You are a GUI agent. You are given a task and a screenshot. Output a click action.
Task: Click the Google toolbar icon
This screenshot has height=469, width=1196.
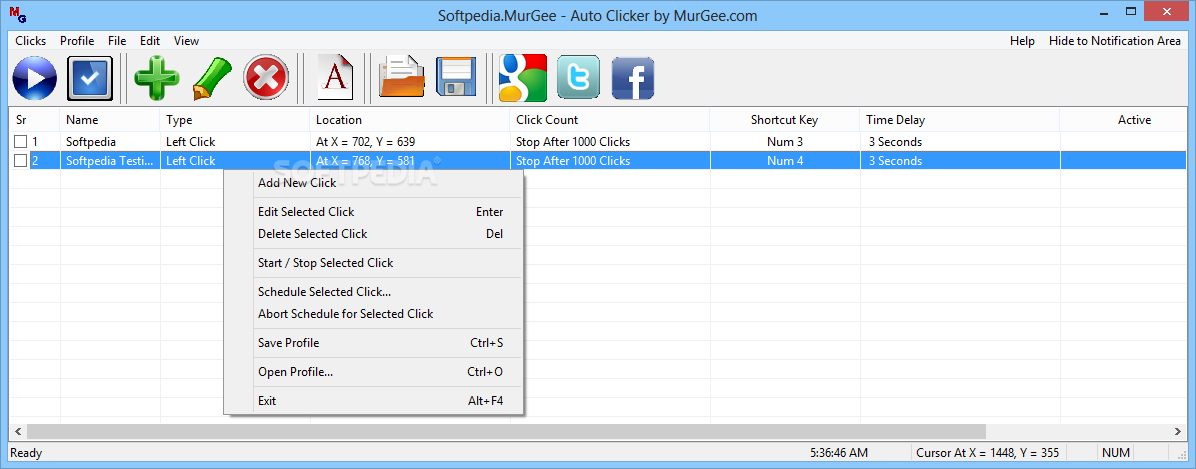click(x=522, y=78)
